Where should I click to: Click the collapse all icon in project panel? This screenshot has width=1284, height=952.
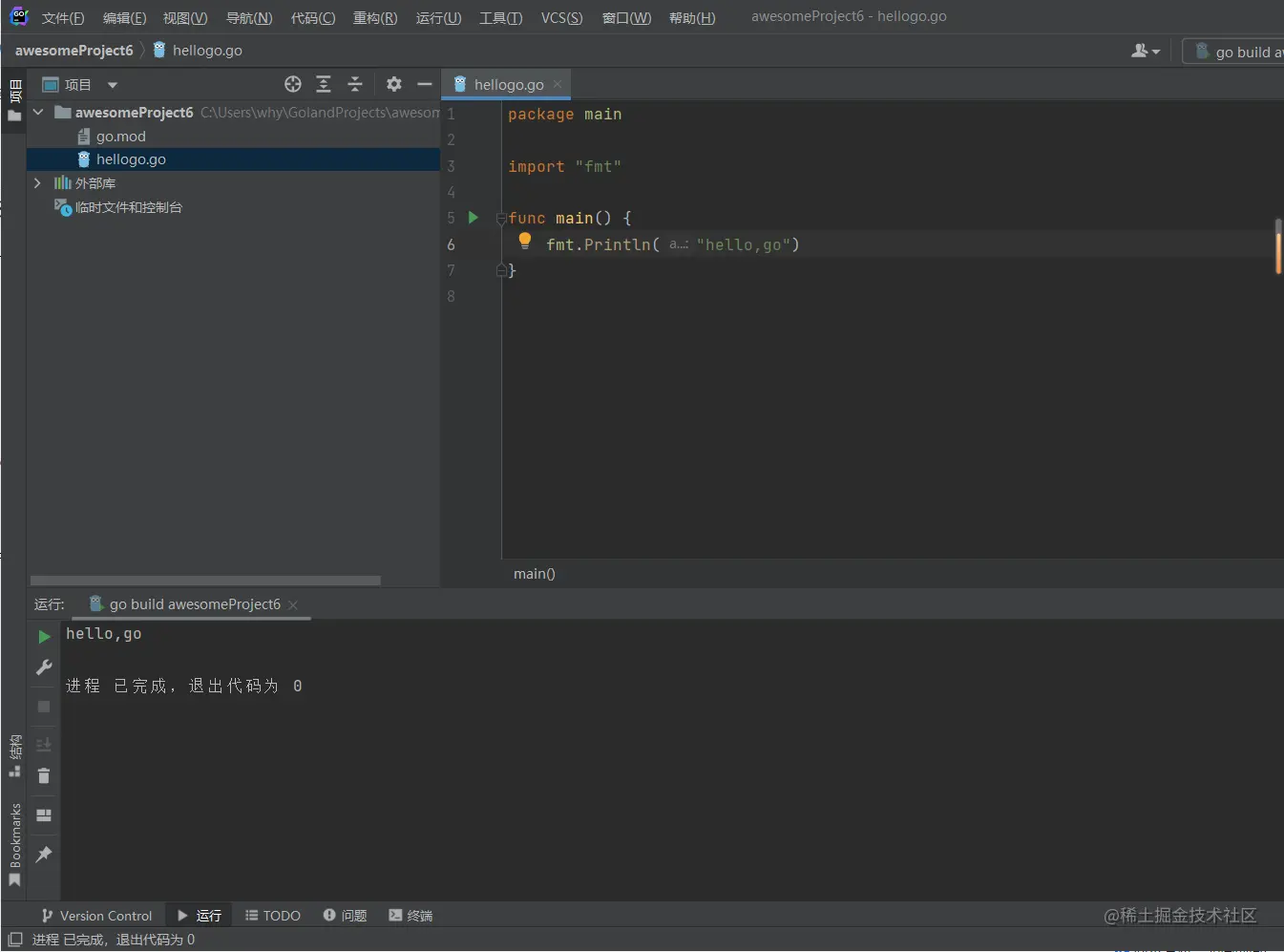(355, 84)
